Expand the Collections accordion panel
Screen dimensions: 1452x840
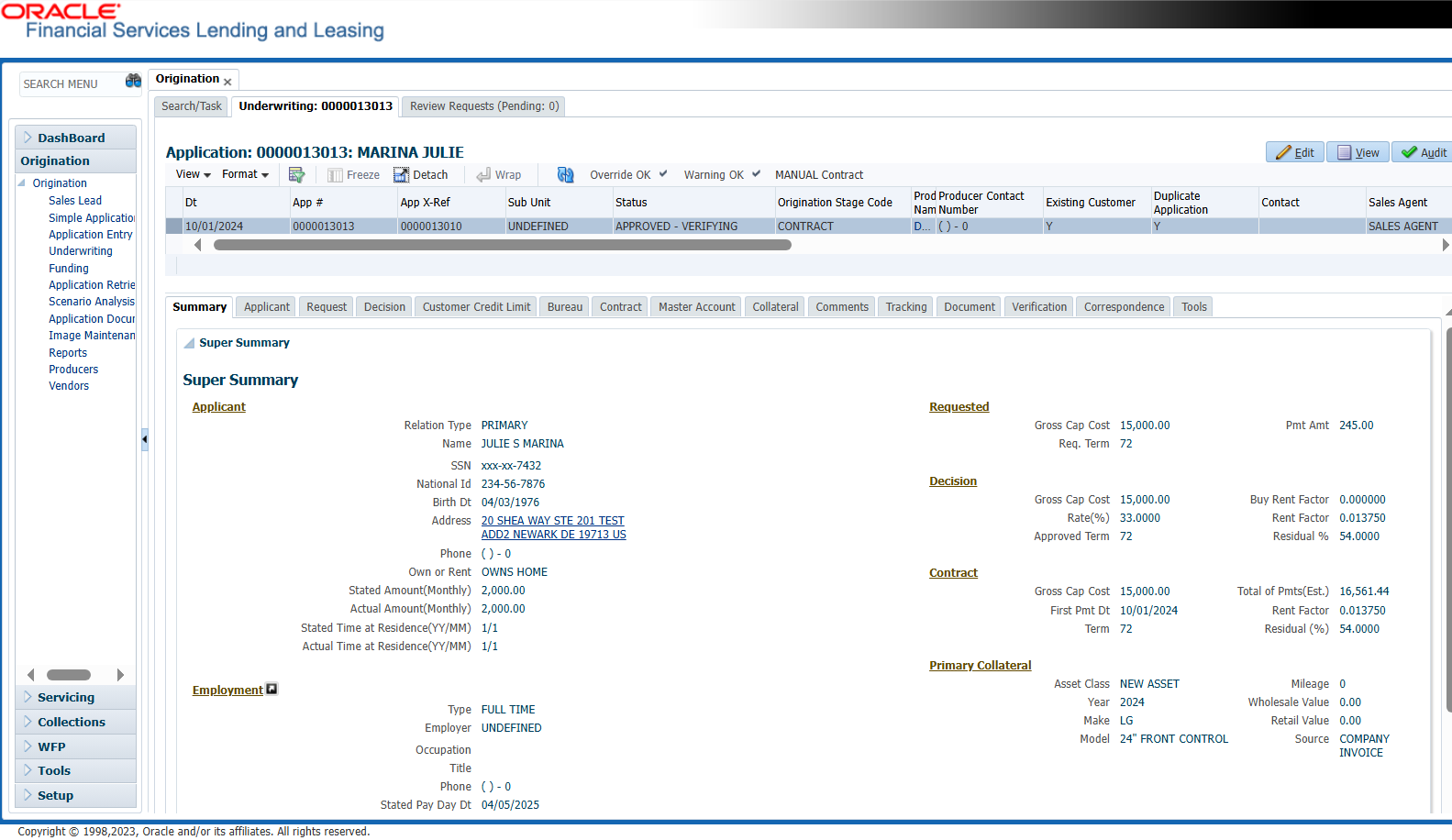[x=75, y=722]
